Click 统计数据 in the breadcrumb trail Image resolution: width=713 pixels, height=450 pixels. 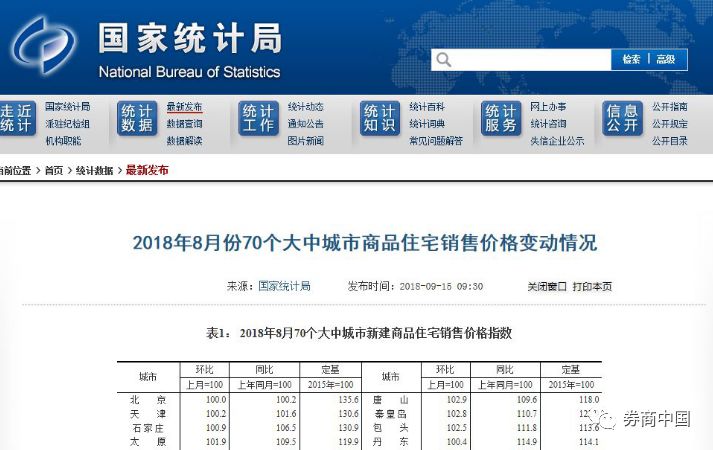[94, 170]
